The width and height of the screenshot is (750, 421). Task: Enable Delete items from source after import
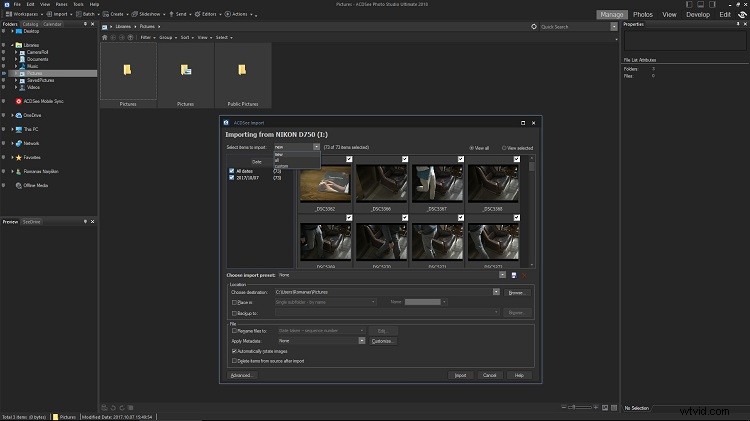[234, 361]
